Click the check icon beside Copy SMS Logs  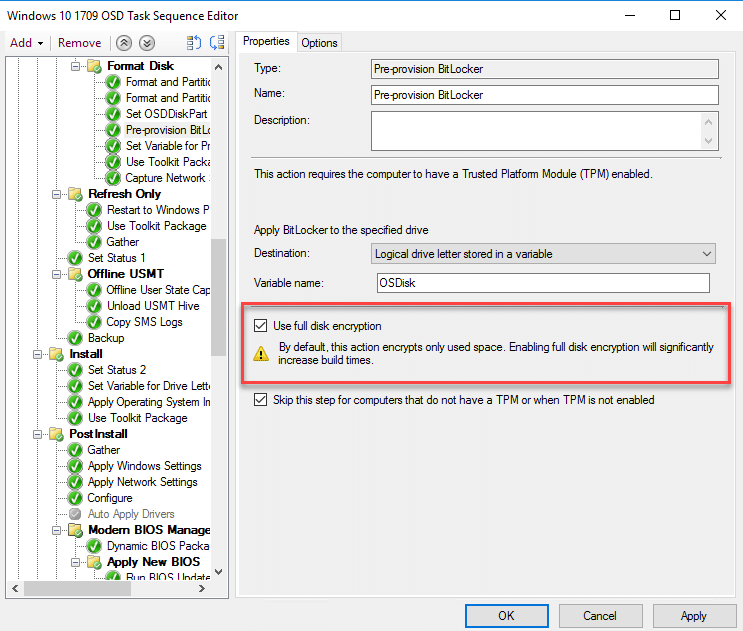(x=94, y=322)
